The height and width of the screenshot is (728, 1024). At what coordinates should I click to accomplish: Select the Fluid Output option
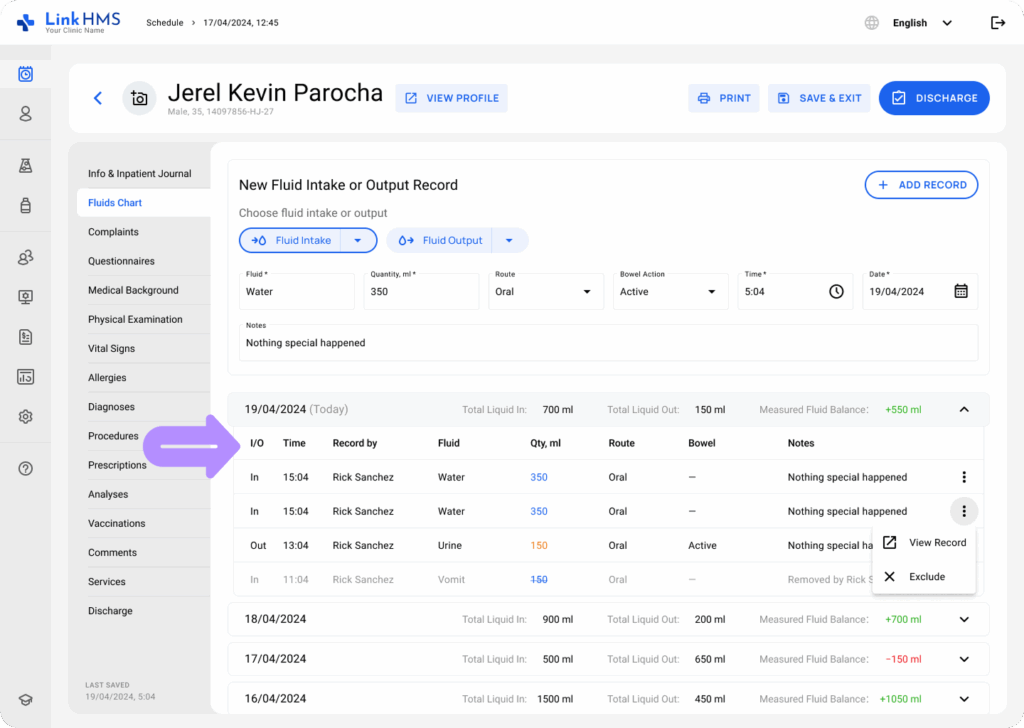442,241
